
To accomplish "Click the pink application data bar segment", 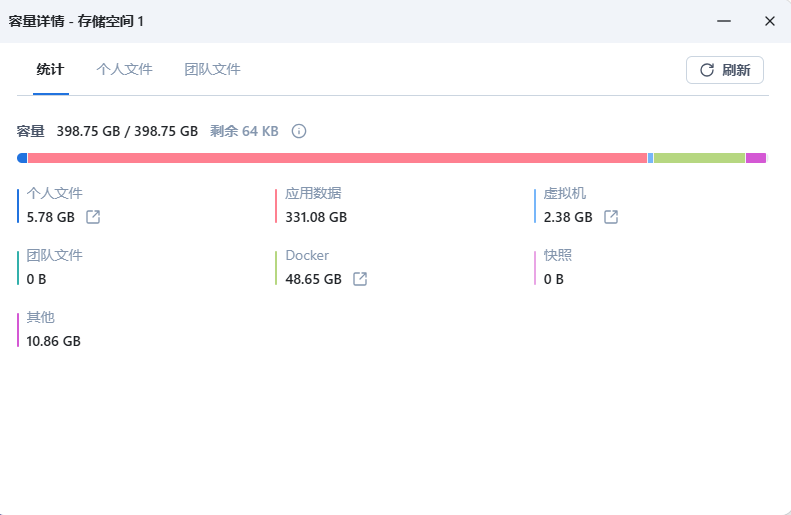I will click(337, 158).
